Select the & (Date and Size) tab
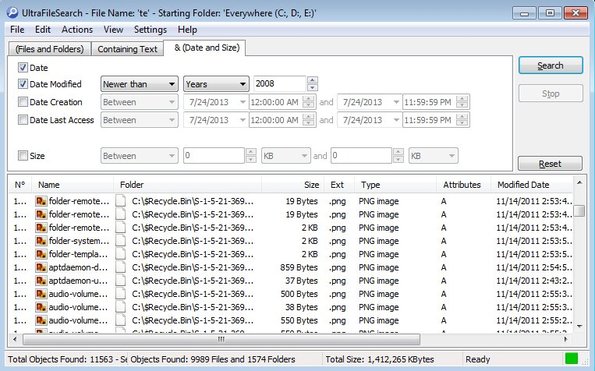595x371 pixels. point(205,48)
